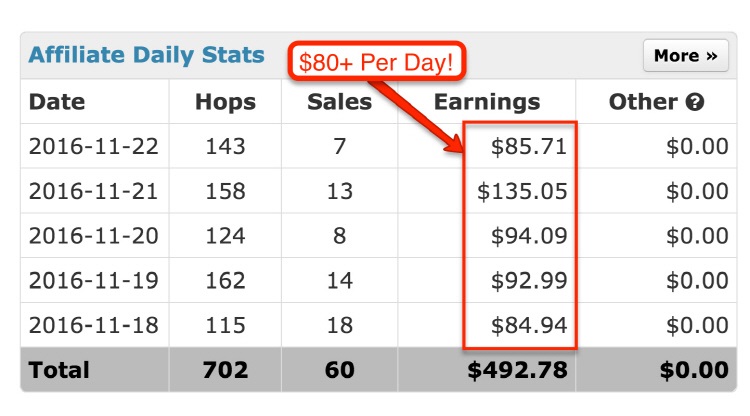Click the 18 sales value

340,325
